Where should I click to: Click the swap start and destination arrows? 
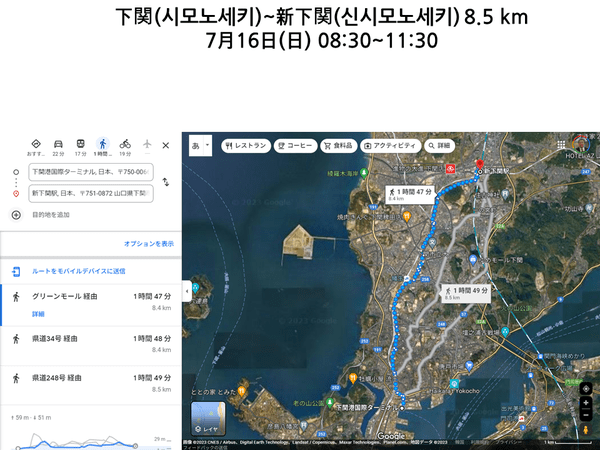[x=166, y=182]
